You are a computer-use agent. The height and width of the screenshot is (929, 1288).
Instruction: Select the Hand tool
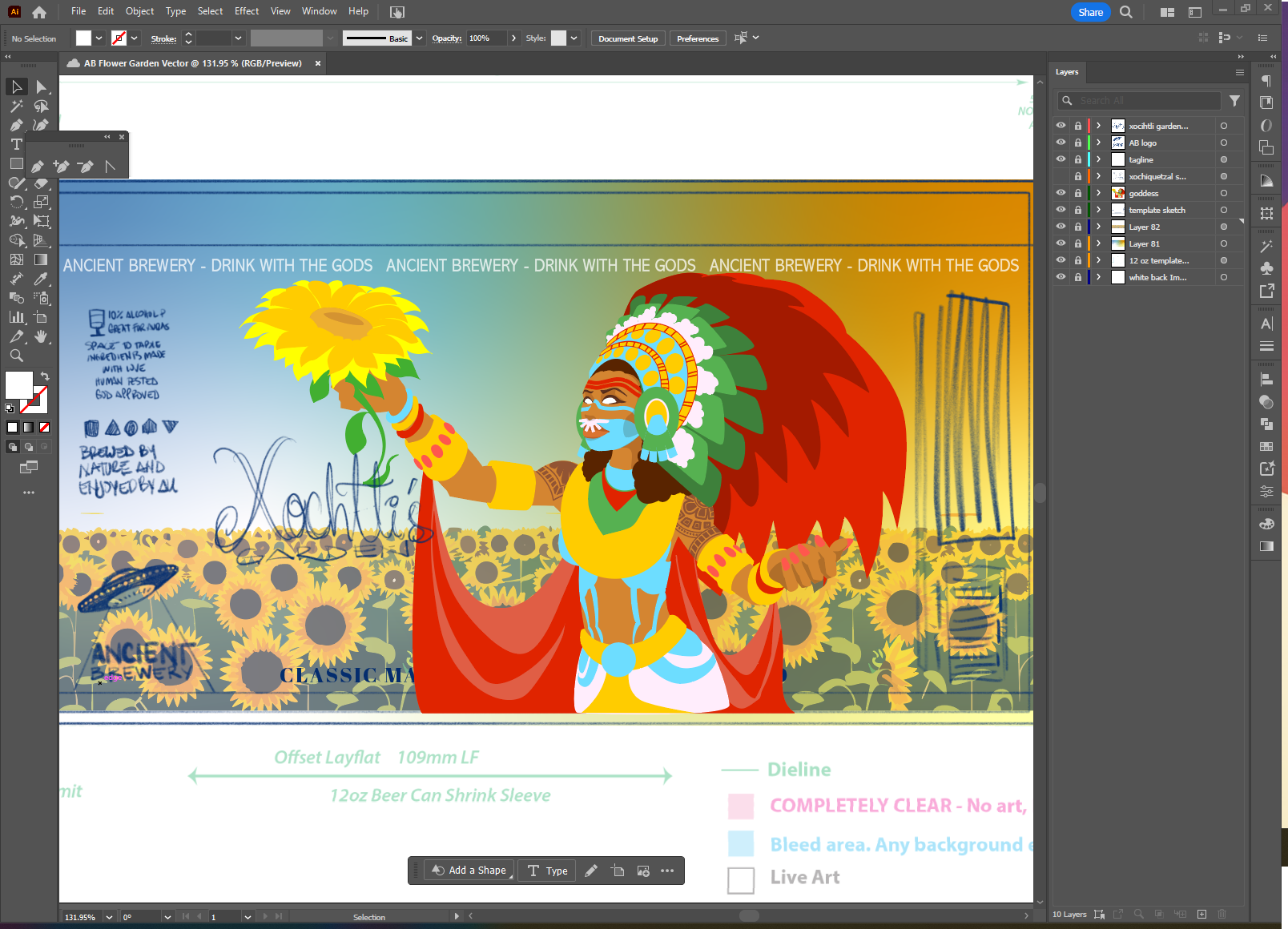[42, 336]
